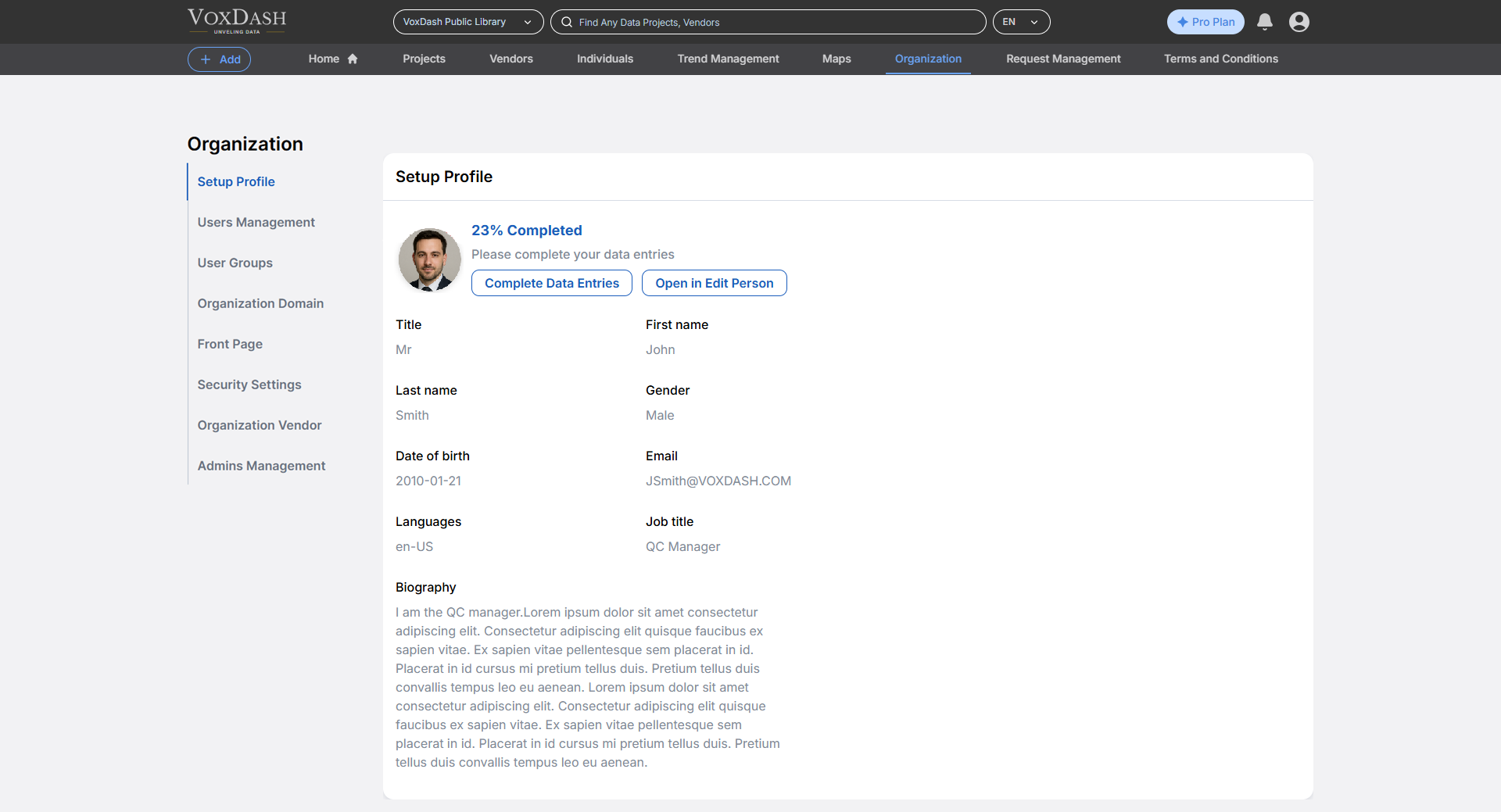Click Complete Data Entries
Viewport: 1501px width, 812px height.
click(551, 283)
